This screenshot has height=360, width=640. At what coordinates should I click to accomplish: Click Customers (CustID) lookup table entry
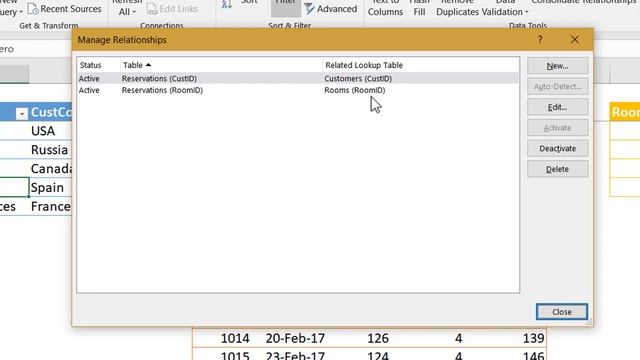click(358, 78)
